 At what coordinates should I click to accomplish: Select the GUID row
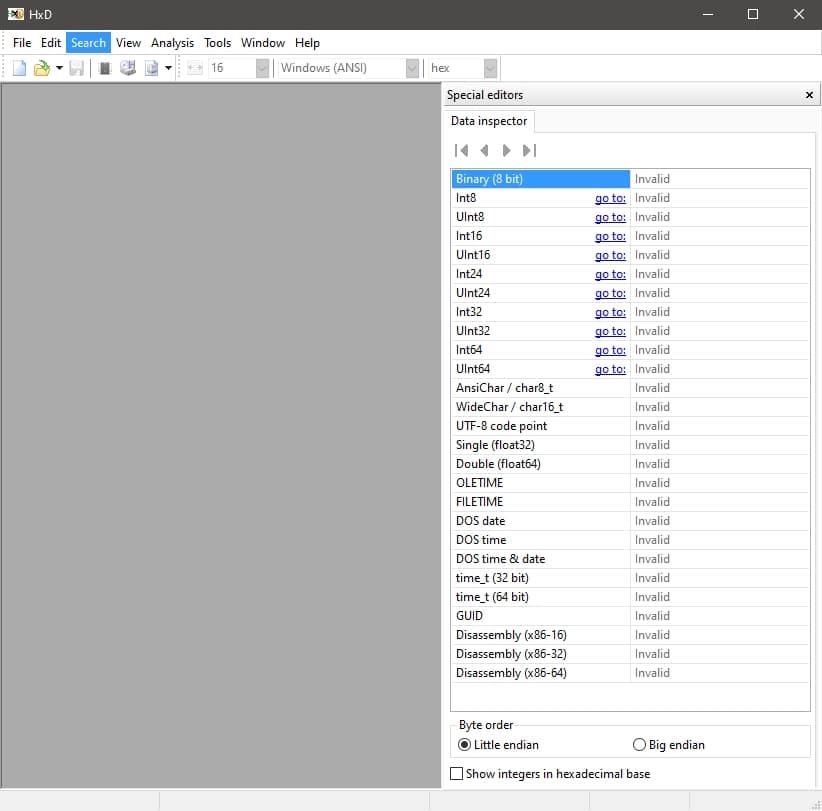(630, 616)
